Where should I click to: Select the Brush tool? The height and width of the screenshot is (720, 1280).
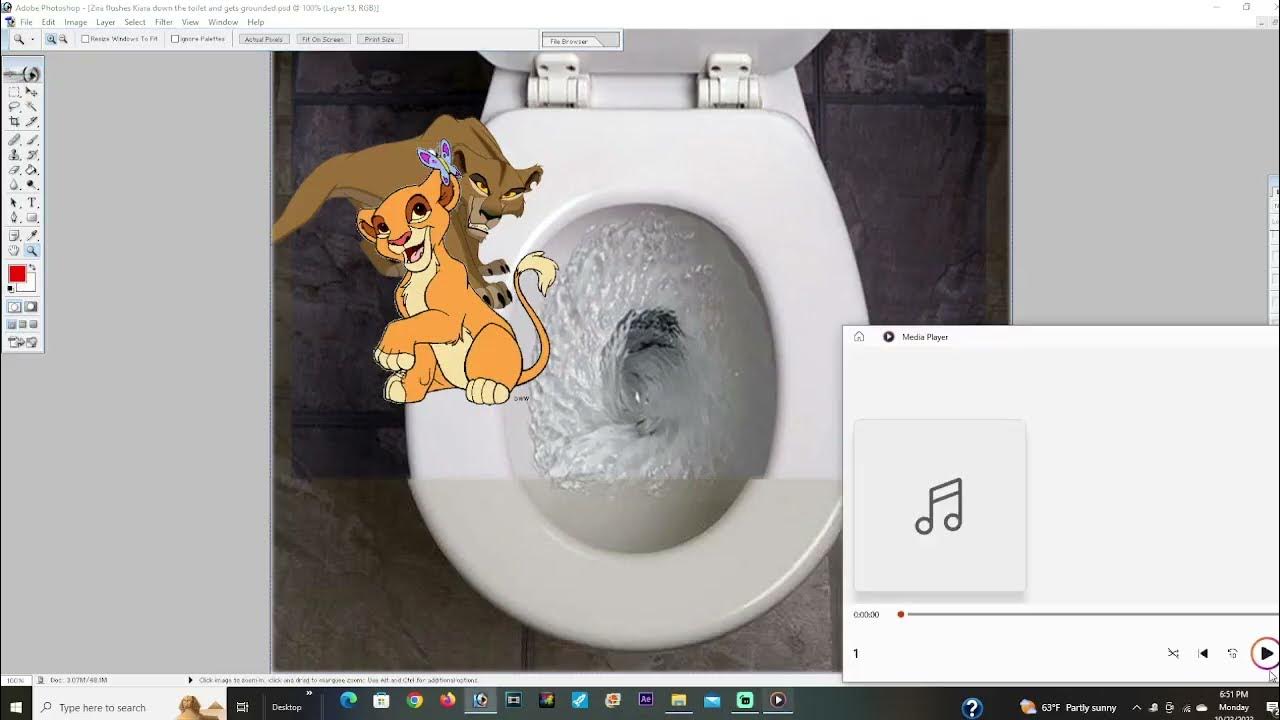tap(31, 138)
